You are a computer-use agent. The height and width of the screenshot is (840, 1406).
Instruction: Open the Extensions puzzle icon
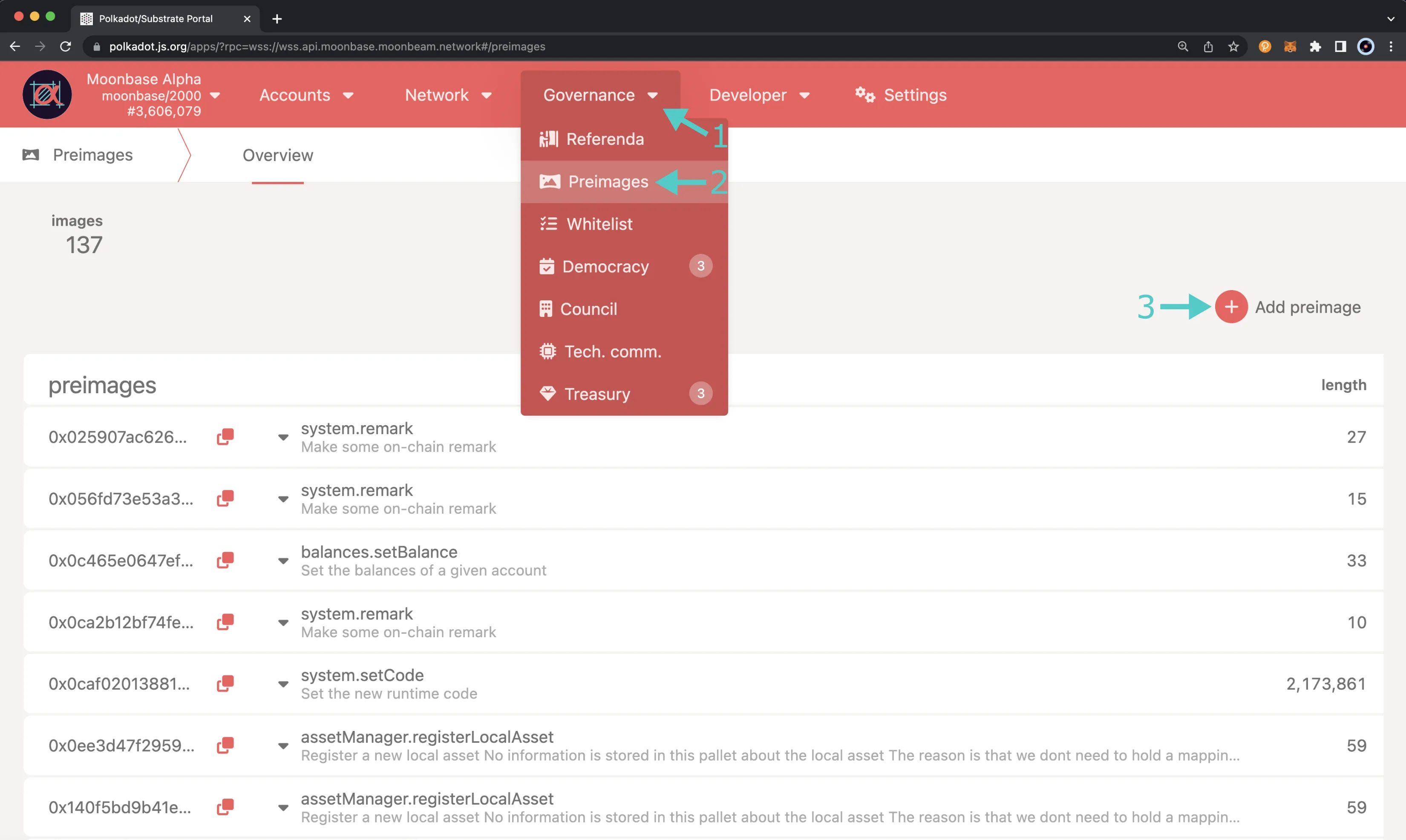pos(1315,46)
